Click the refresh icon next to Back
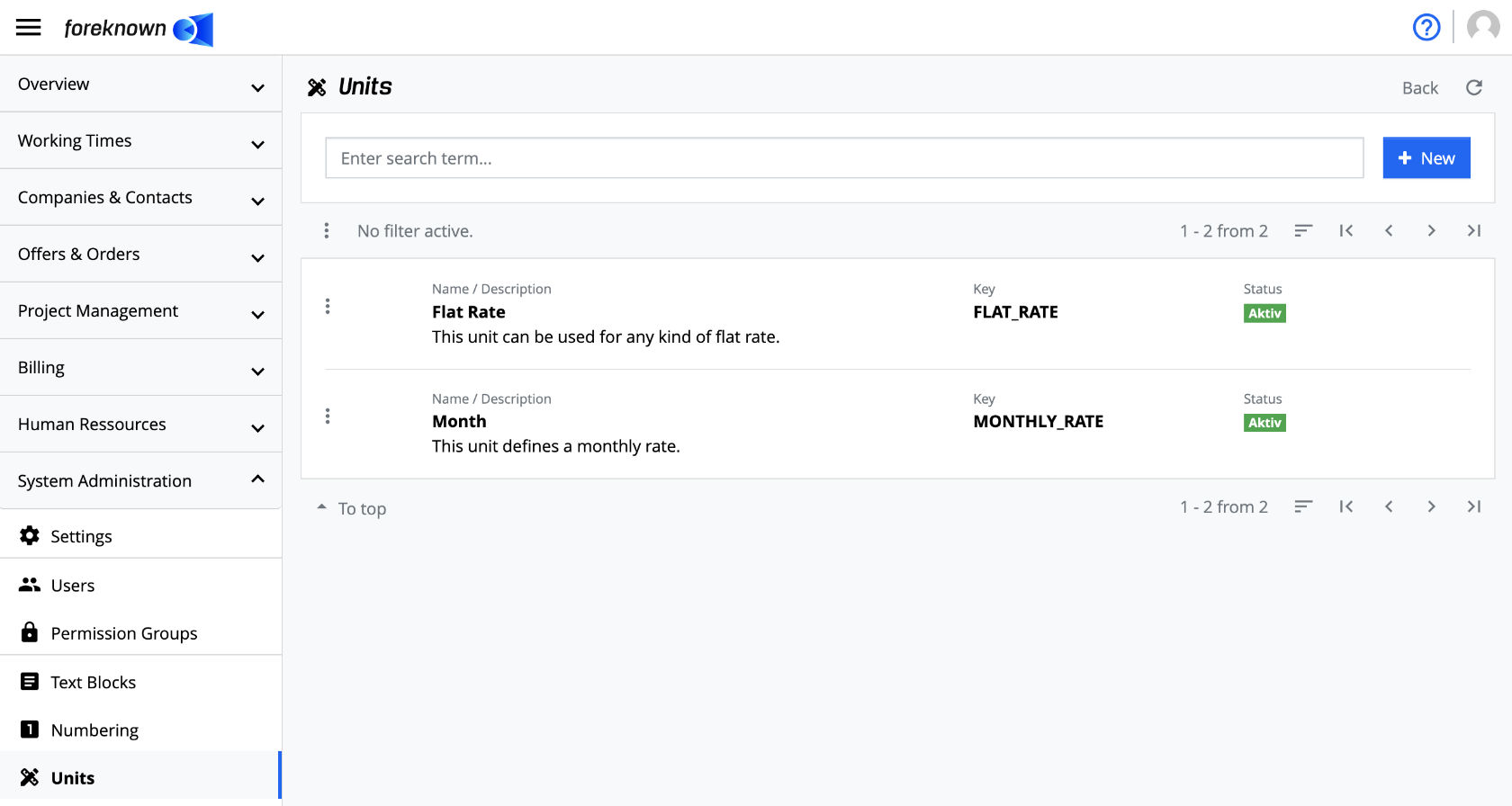The width and height of the screenshot is (1512, 806). click(1474, 87)
